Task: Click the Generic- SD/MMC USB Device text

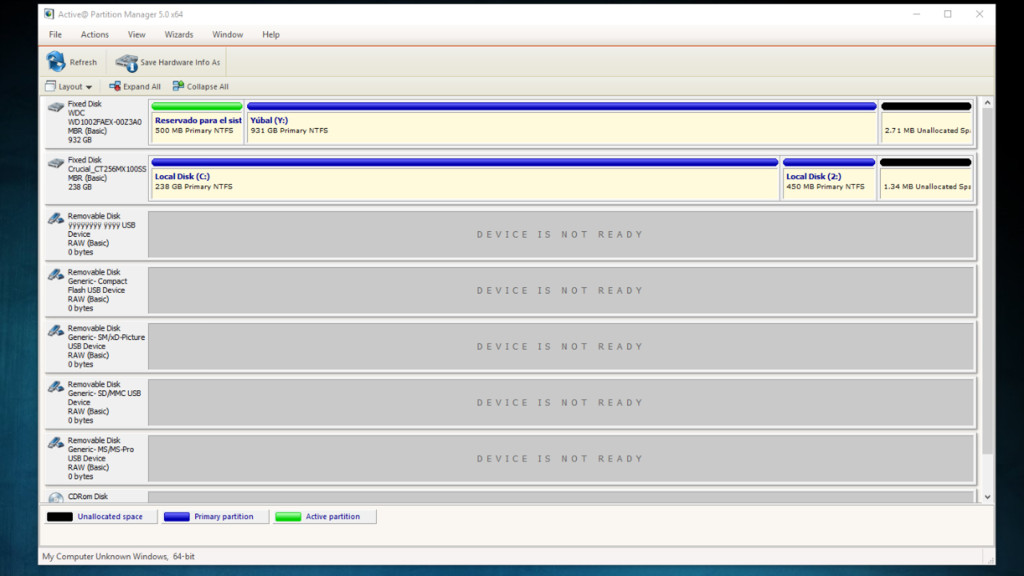Action: pyautogui.click(x=104, y=398)
